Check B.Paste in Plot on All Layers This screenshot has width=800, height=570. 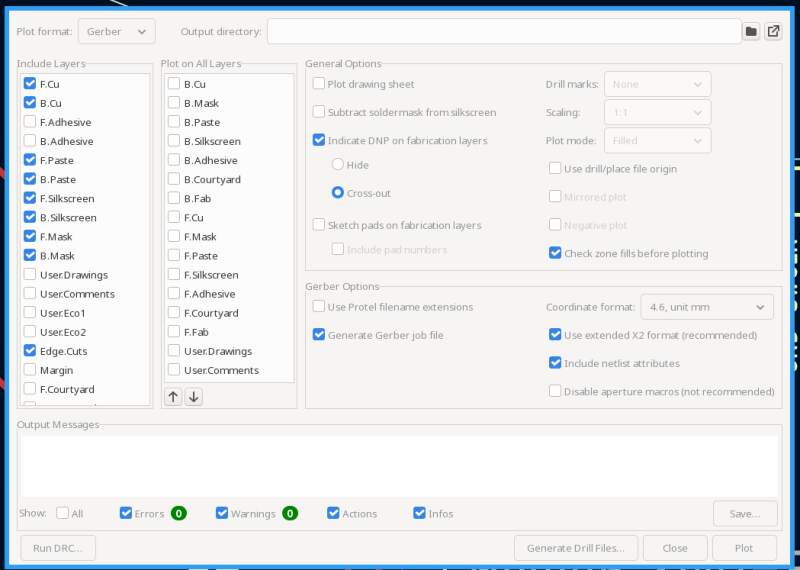tap(174, 122)
